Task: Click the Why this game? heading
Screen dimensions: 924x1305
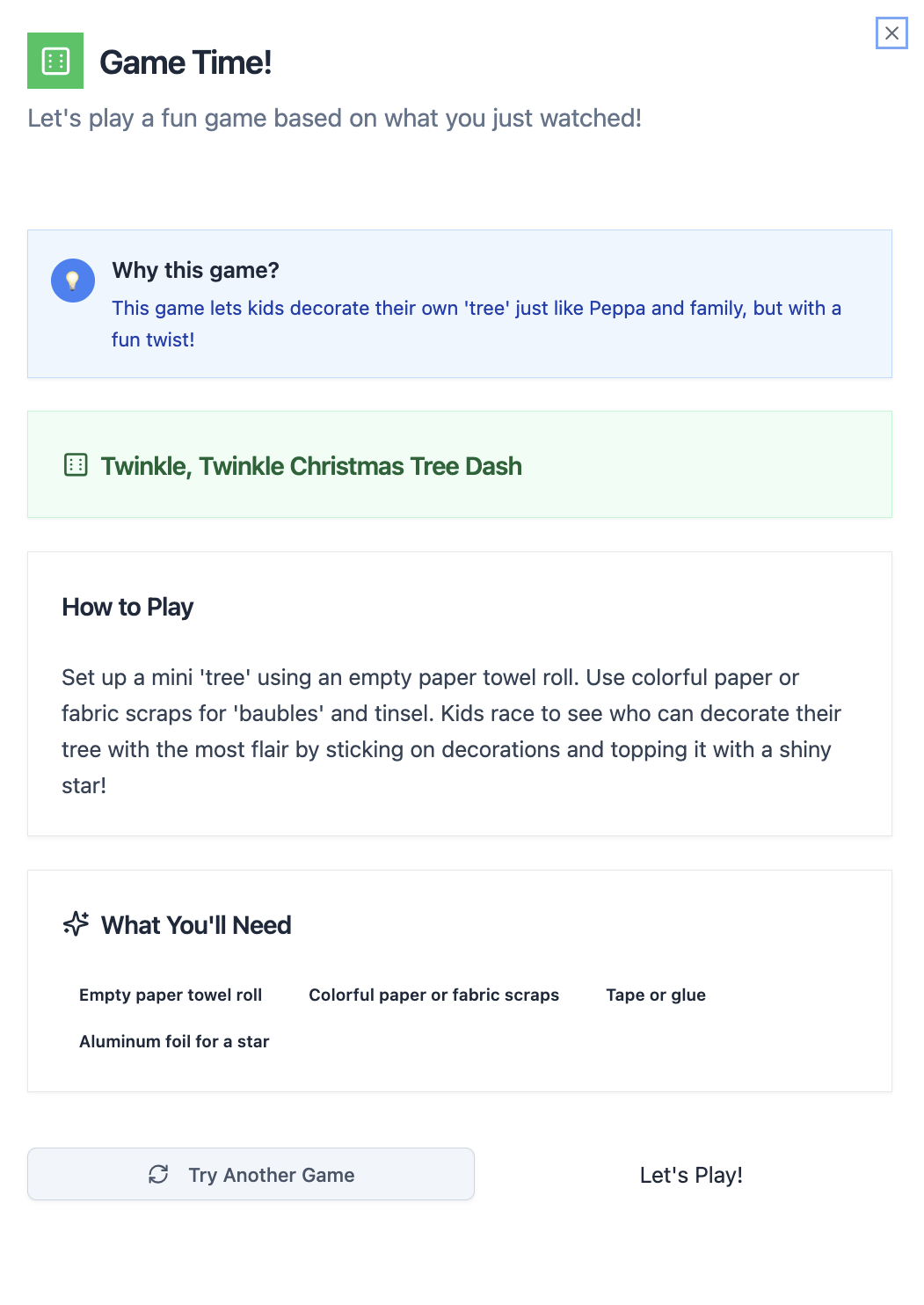Action: click(x=195, y=270)
